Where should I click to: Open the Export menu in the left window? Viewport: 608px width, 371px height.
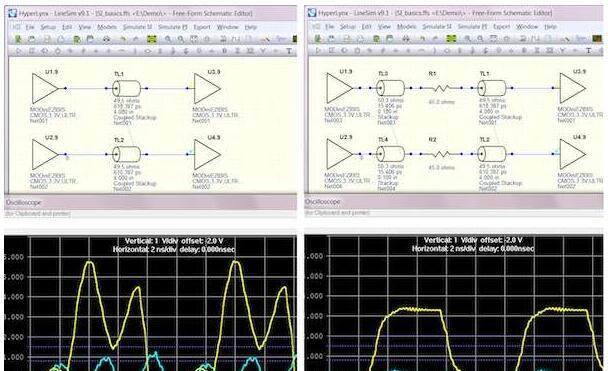(202, 27)
